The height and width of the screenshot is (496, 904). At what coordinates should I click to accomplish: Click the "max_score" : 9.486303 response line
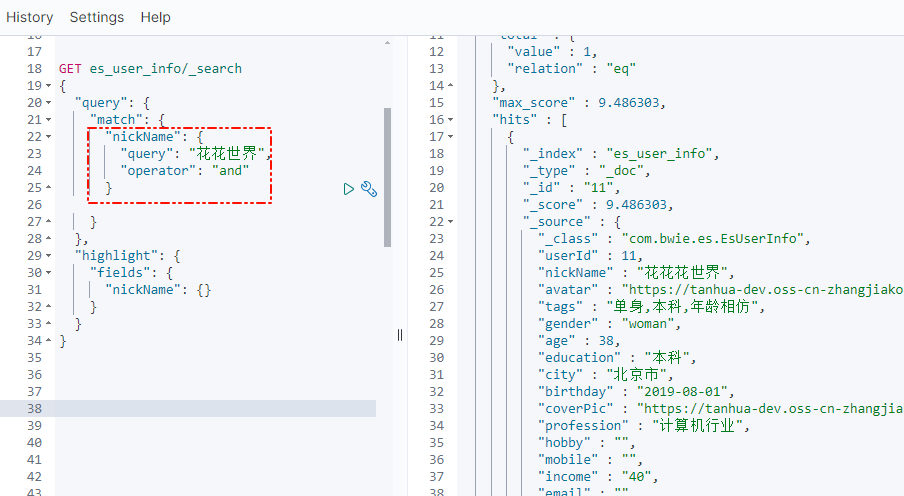coord(579,103)
